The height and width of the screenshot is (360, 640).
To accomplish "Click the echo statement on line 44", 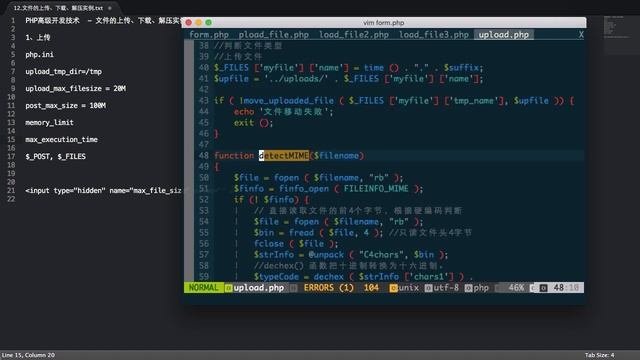I will pos(244,111).
